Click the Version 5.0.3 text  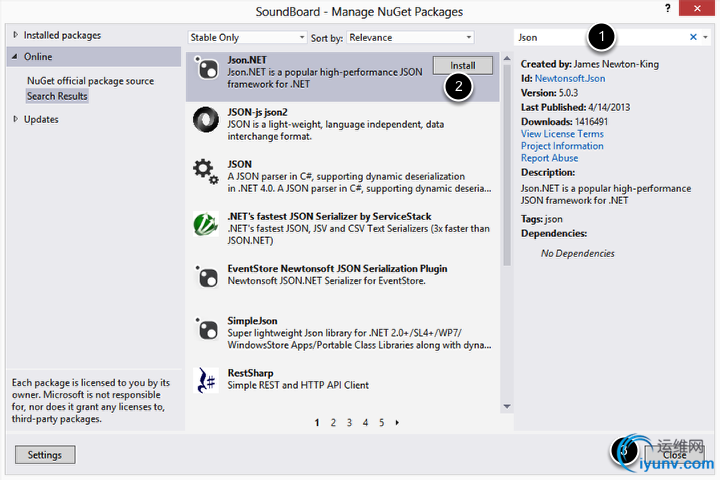click(x=549, y=93)
